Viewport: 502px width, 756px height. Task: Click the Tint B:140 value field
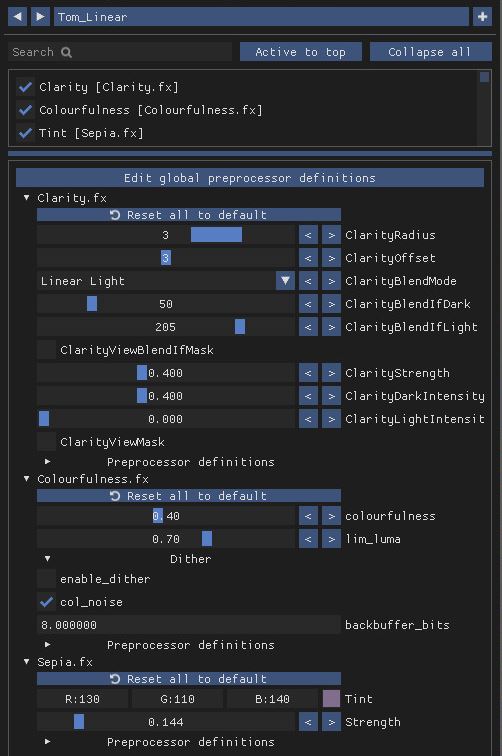pos(272,699)
